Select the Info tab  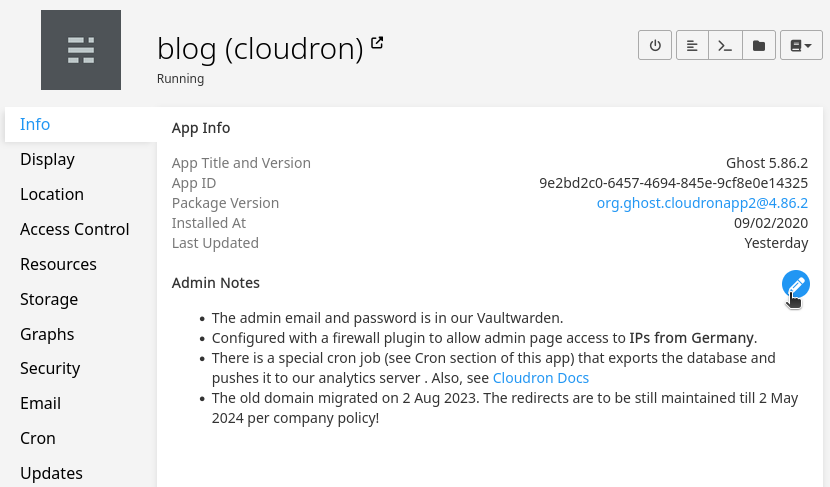click(35, 124)
